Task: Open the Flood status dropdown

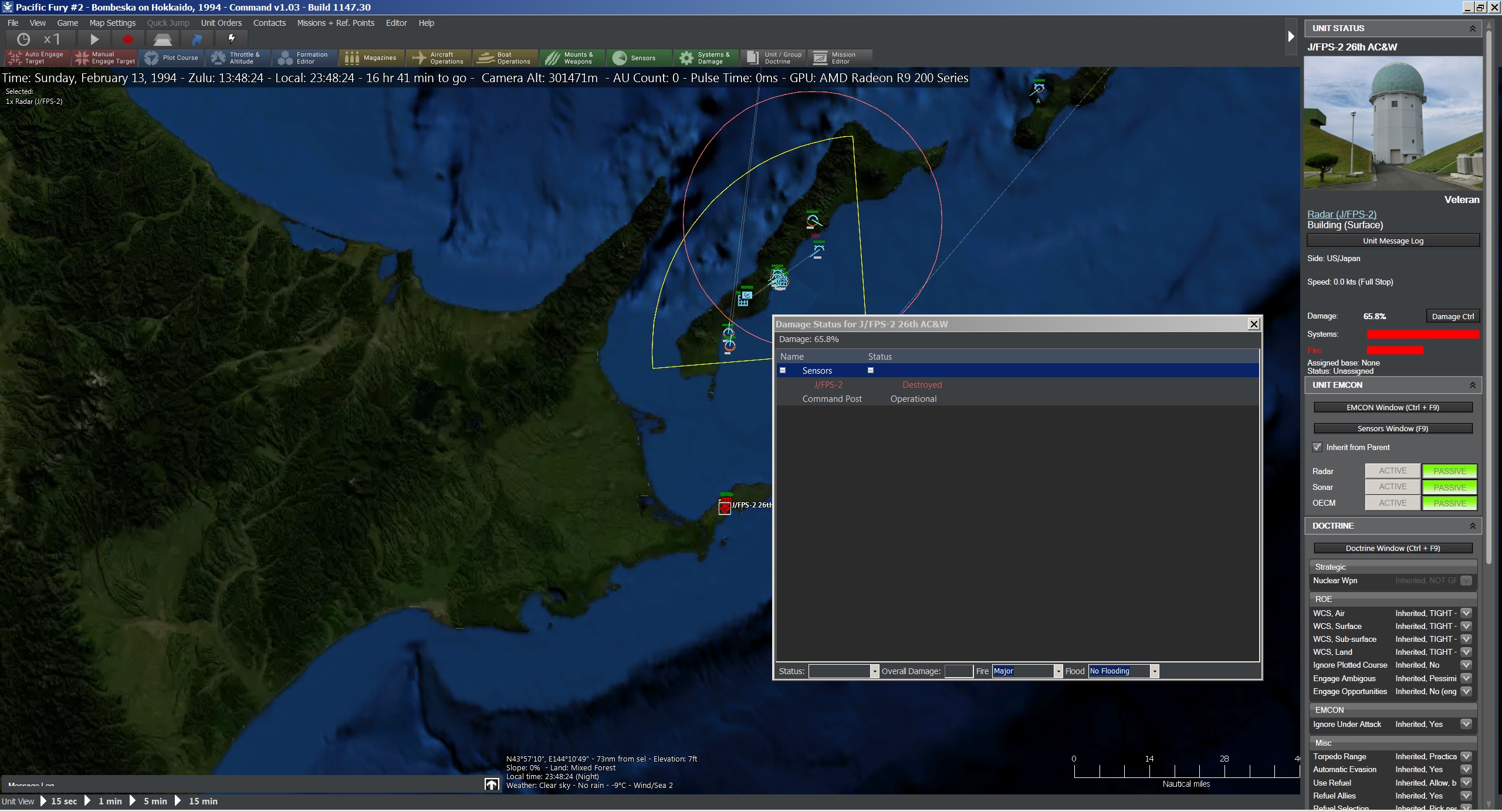Action: [1154, 671]
